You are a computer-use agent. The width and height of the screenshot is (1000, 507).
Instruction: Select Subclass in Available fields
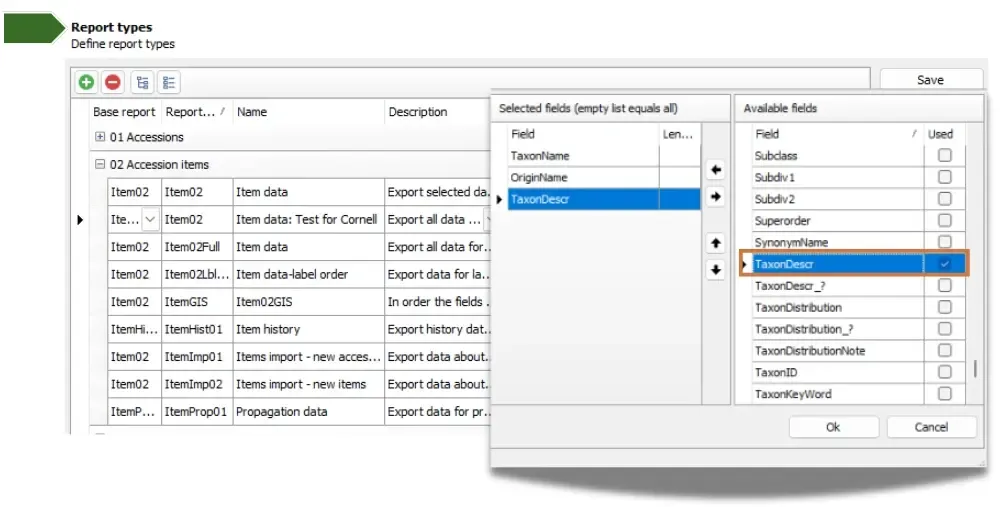click(x=837, y=156)
